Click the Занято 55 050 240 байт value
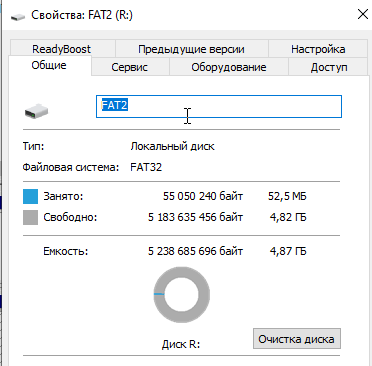The width and height of the screenshot is (372, 366). (x=203, y=196)
